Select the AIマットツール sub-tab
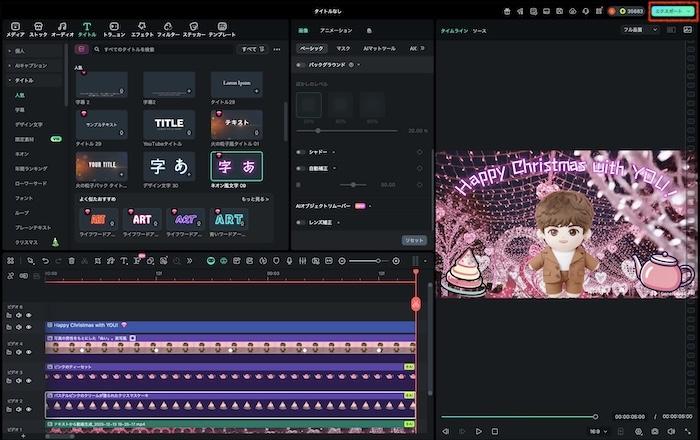Screen dimensions: 700x440 tap(379, 48)
